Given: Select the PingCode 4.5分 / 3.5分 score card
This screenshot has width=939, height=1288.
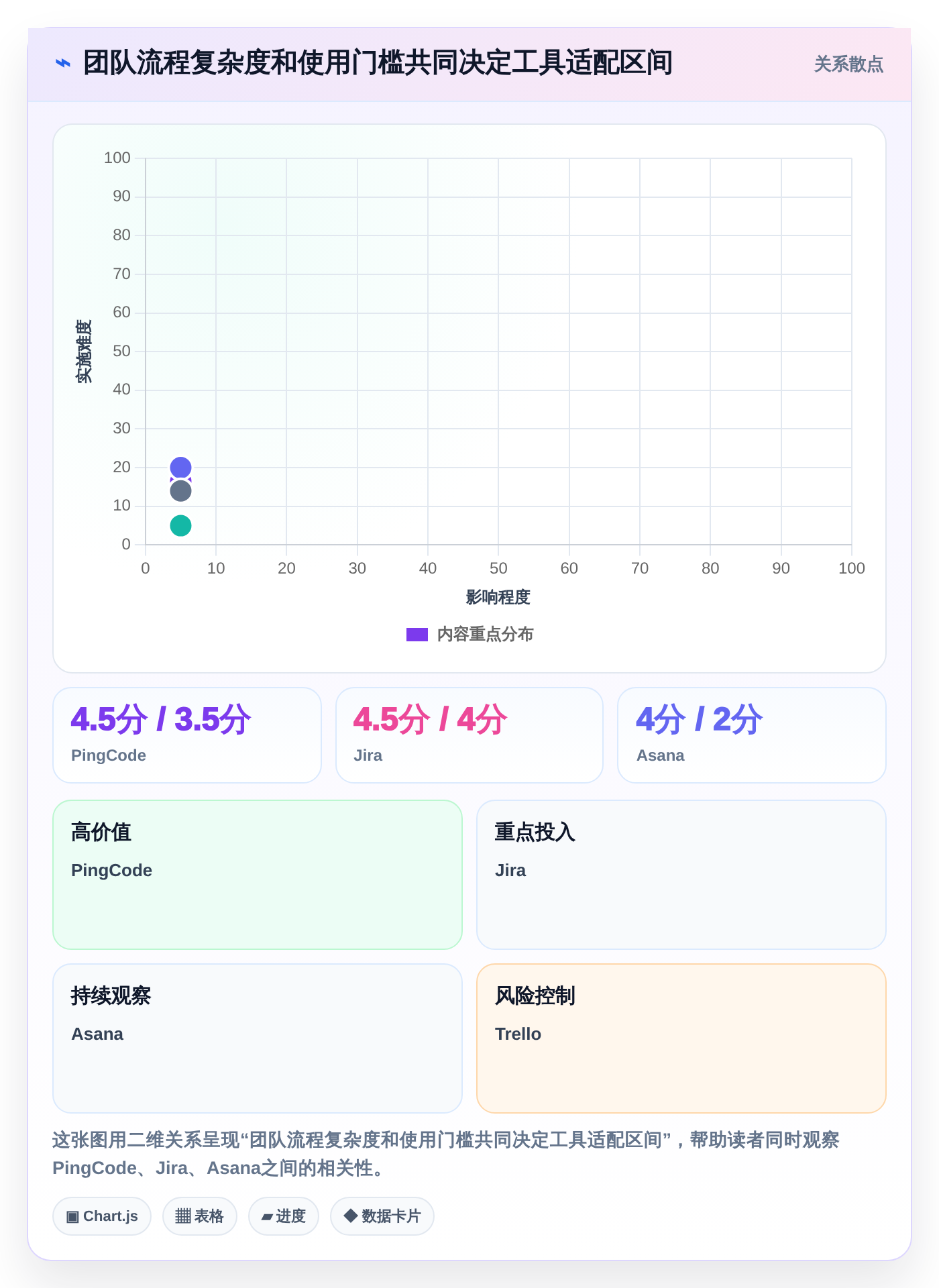Looking at the screenshot, I should click(x=187, y=735).
